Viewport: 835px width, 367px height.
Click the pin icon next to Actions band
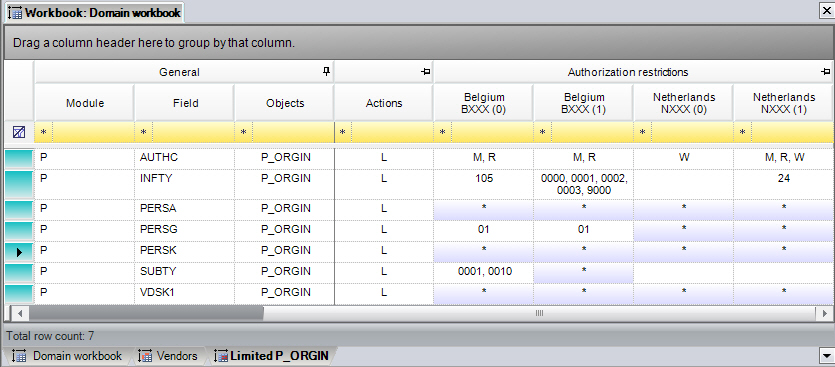[x=425, y=71]
